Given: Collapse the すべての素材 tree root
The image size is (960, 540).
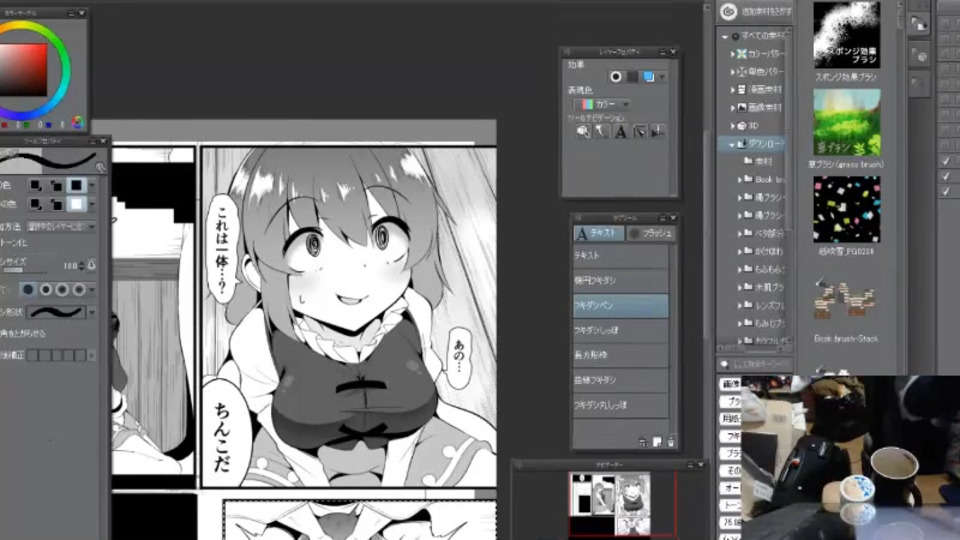Looking at the screenshot, I should tap(725, 37).
